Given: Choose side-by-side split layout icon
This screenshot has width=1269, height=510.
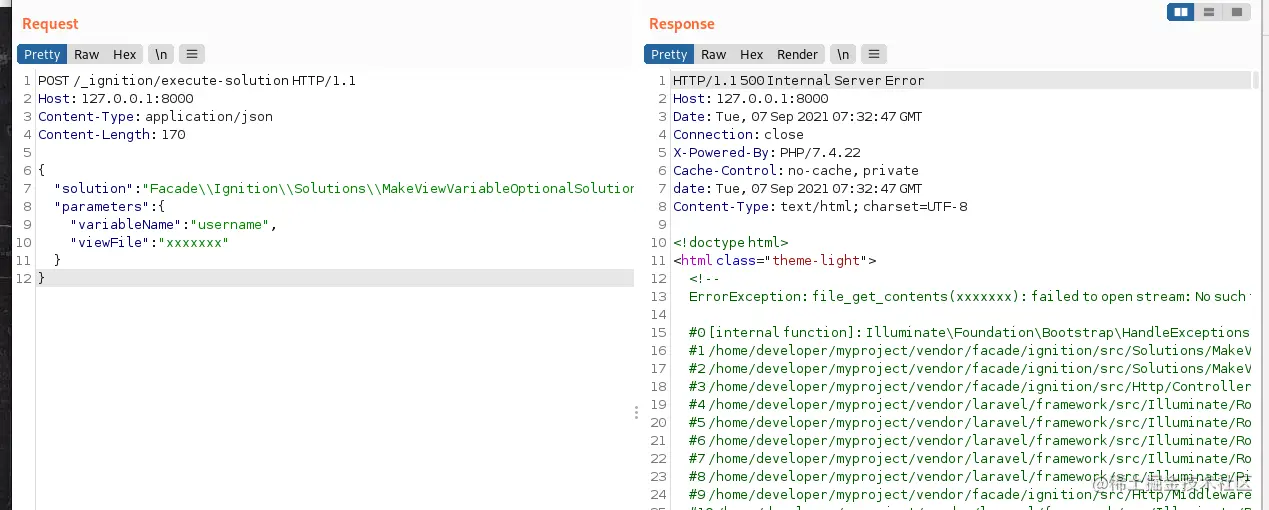Looking at the screenshot, I should click(1182, 12).
